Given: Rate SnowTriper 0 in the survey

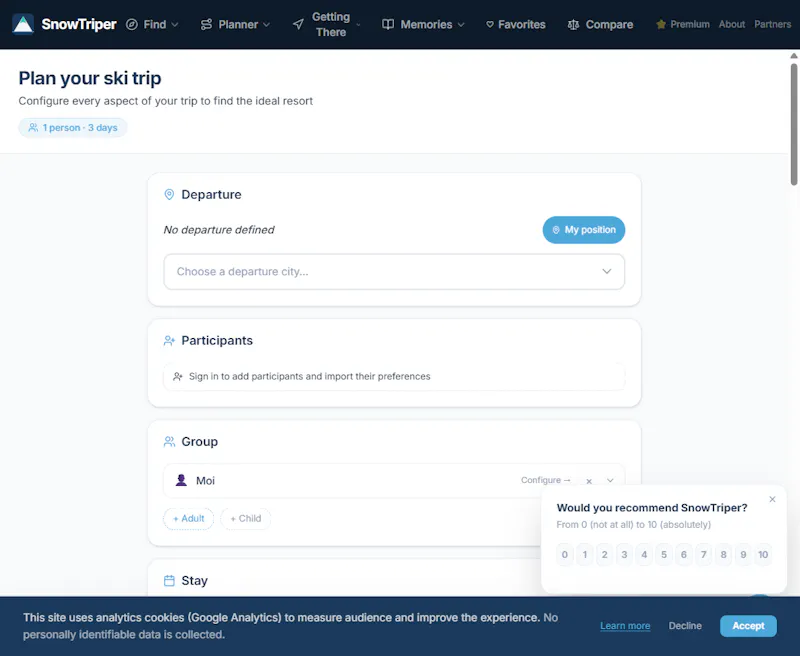Looking at the screenshot, I should pos(565,554).
